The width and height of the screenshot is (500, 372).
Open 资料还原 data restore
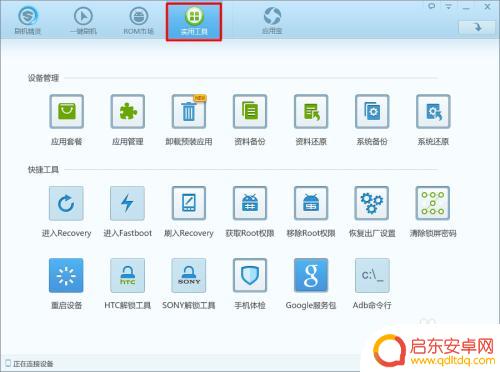pyautogui.click(x=311, y=112)
